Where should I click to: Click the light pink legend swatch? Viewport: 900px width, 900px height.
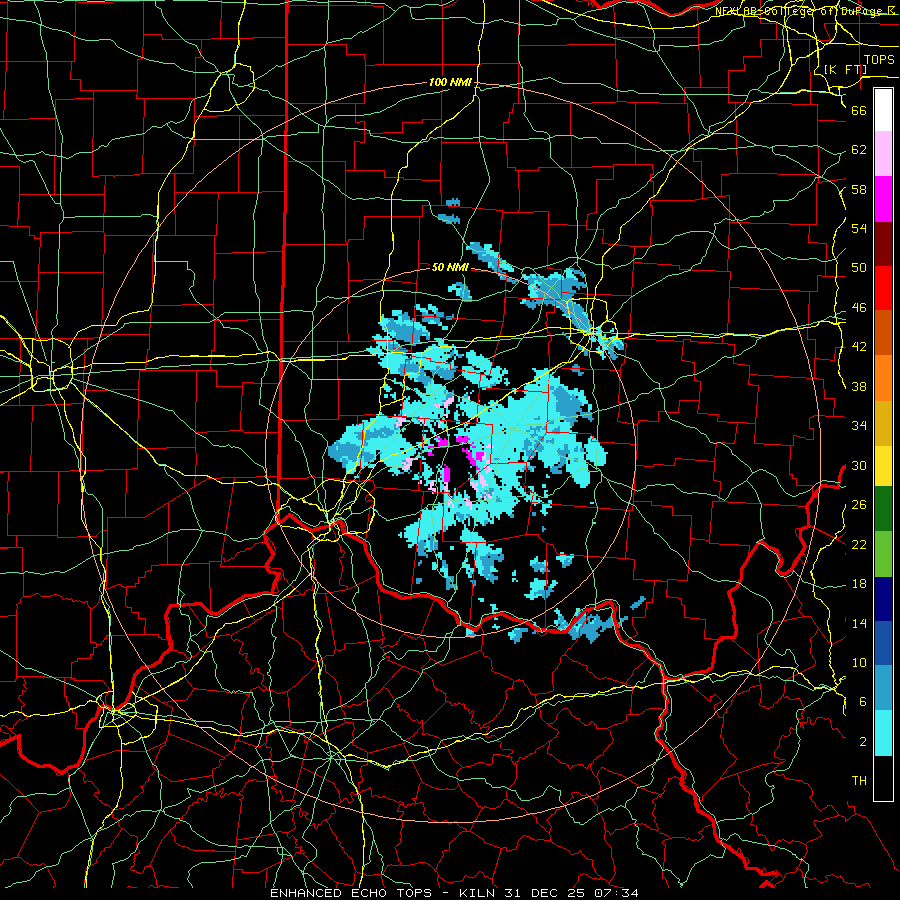point(883,154)
